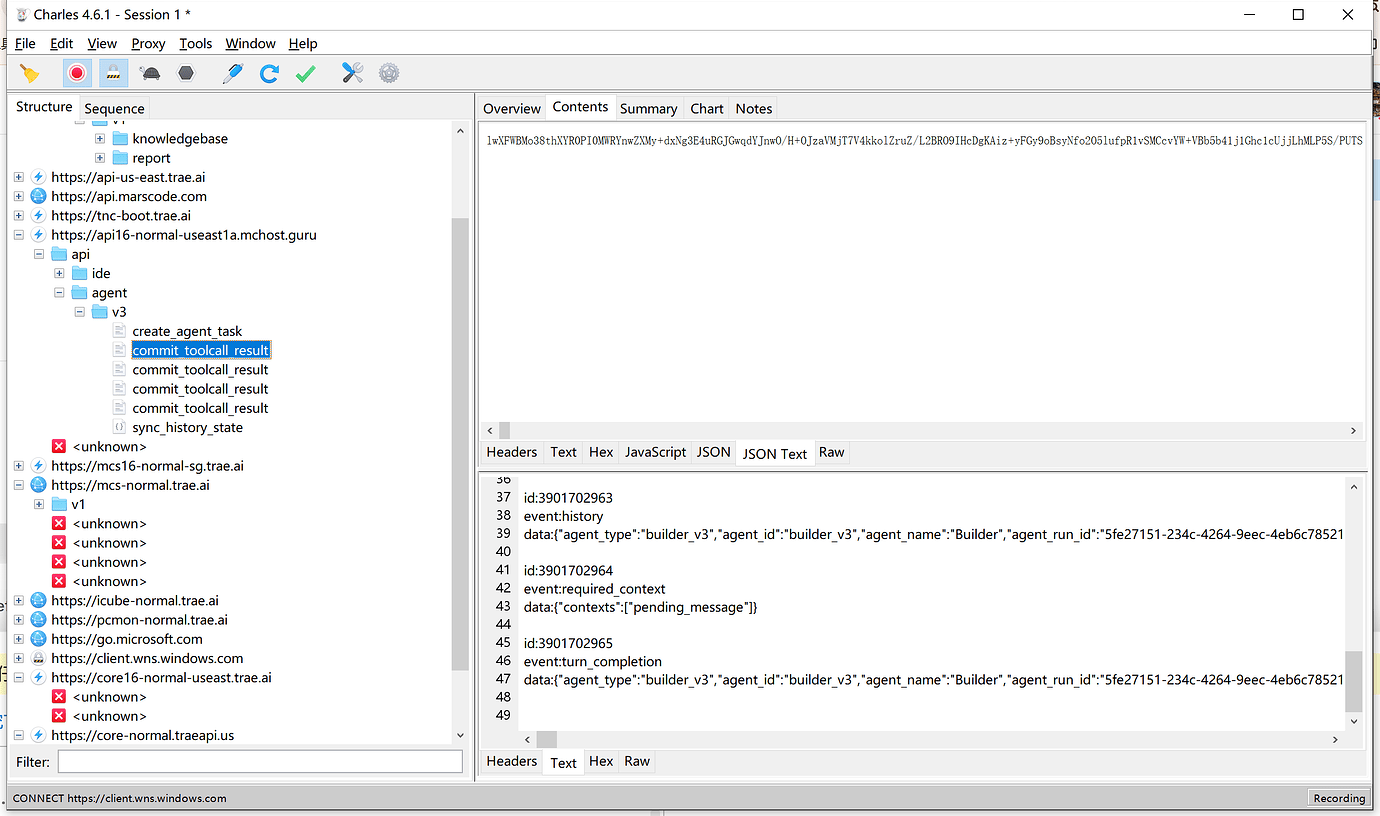Select the report folder
The height and width of the screenshot is (816, 1380).
[x=151, y=158]
